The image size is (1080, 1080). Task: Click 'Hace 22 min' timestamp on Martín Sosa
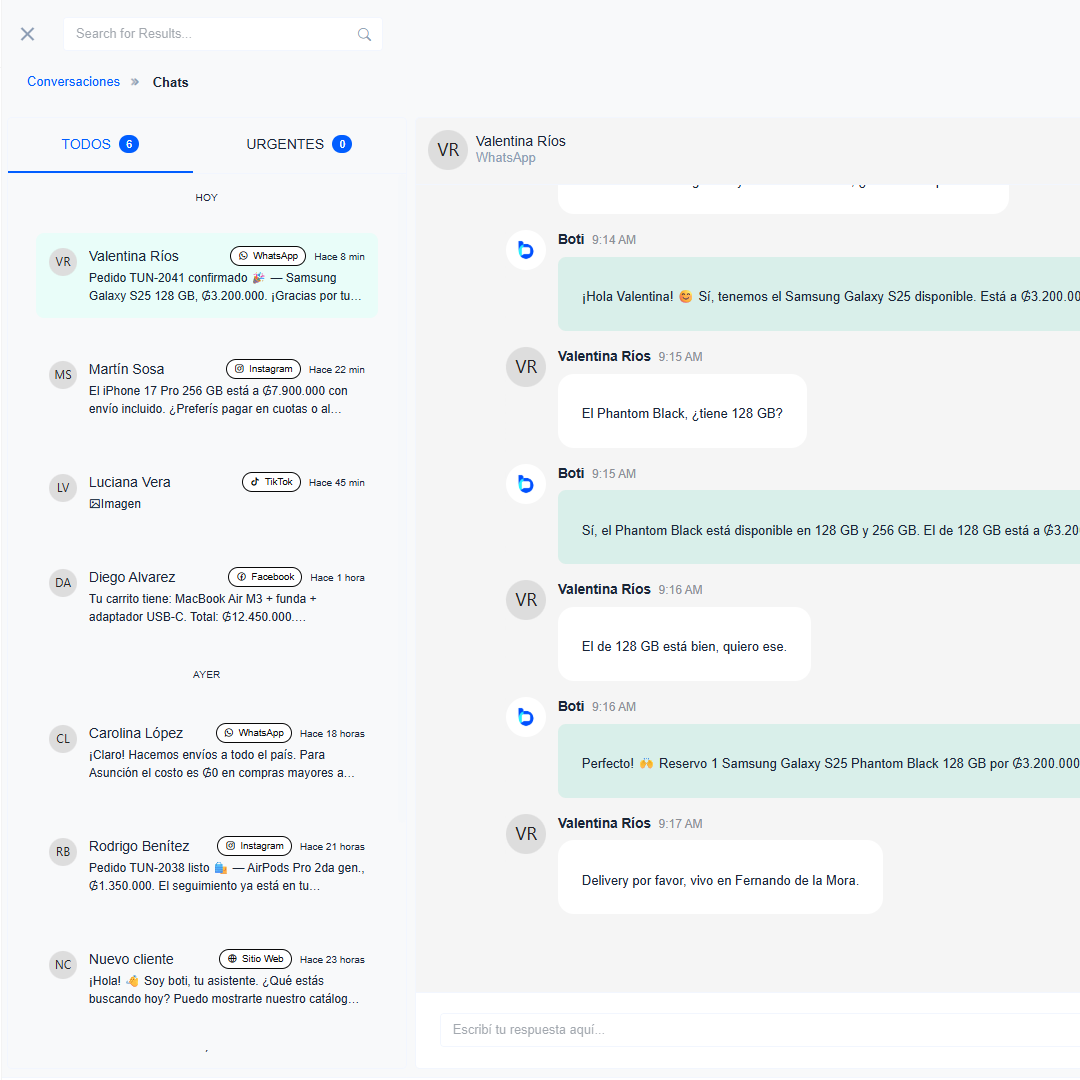(x=337, y=369)
